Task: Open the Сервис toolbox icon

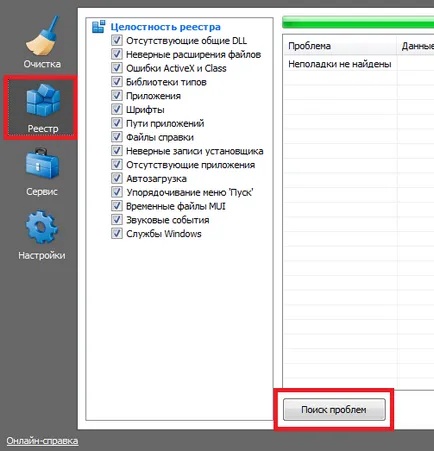Action: coord(42,164)
